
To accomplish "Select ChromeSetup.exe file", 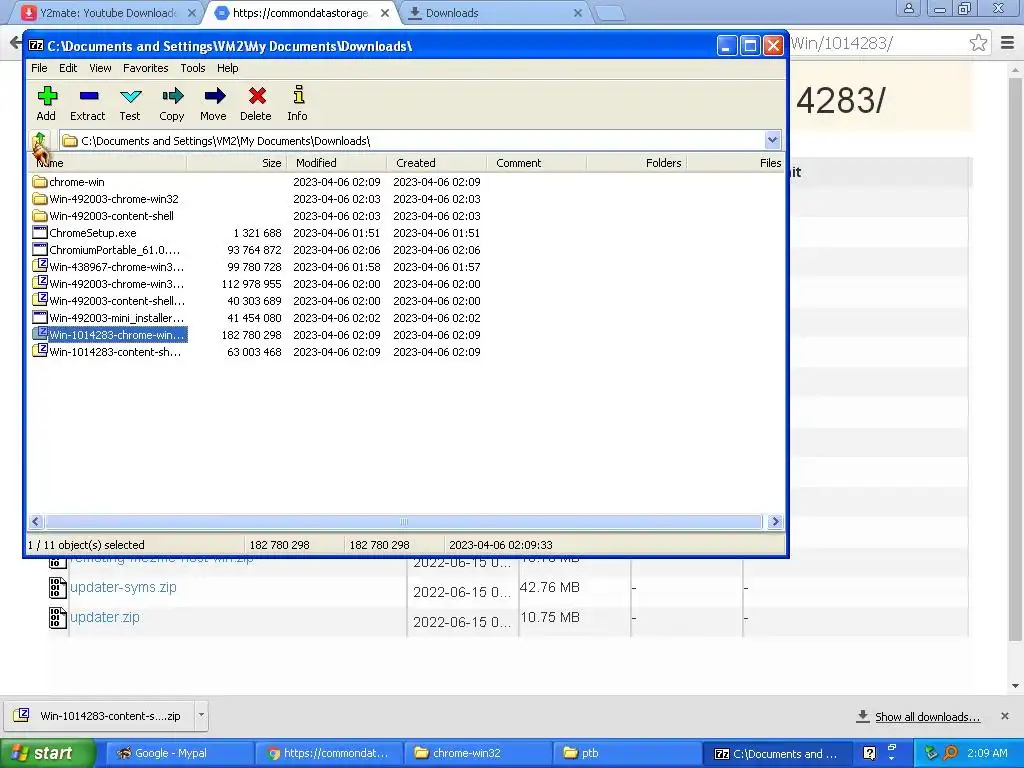I will point(84,232).
